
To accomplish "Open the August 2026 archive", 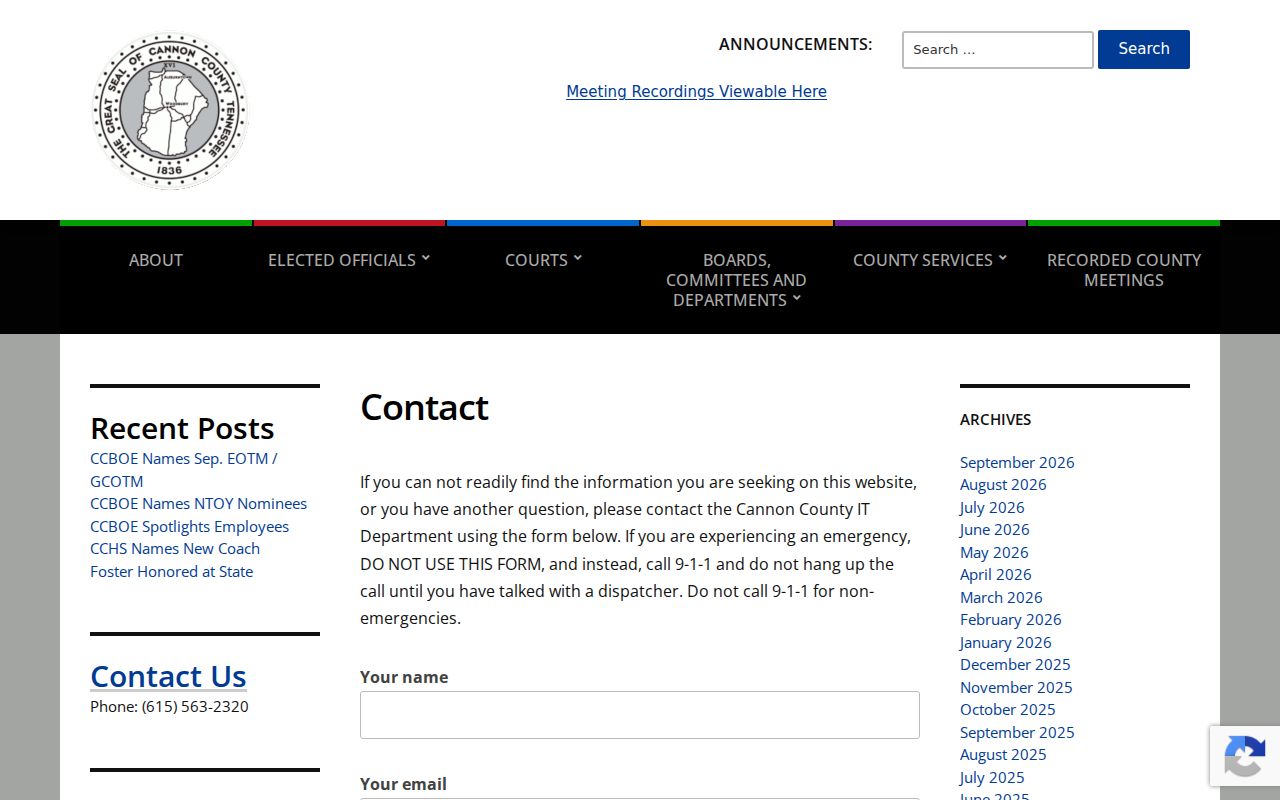I will (1003, 484).
